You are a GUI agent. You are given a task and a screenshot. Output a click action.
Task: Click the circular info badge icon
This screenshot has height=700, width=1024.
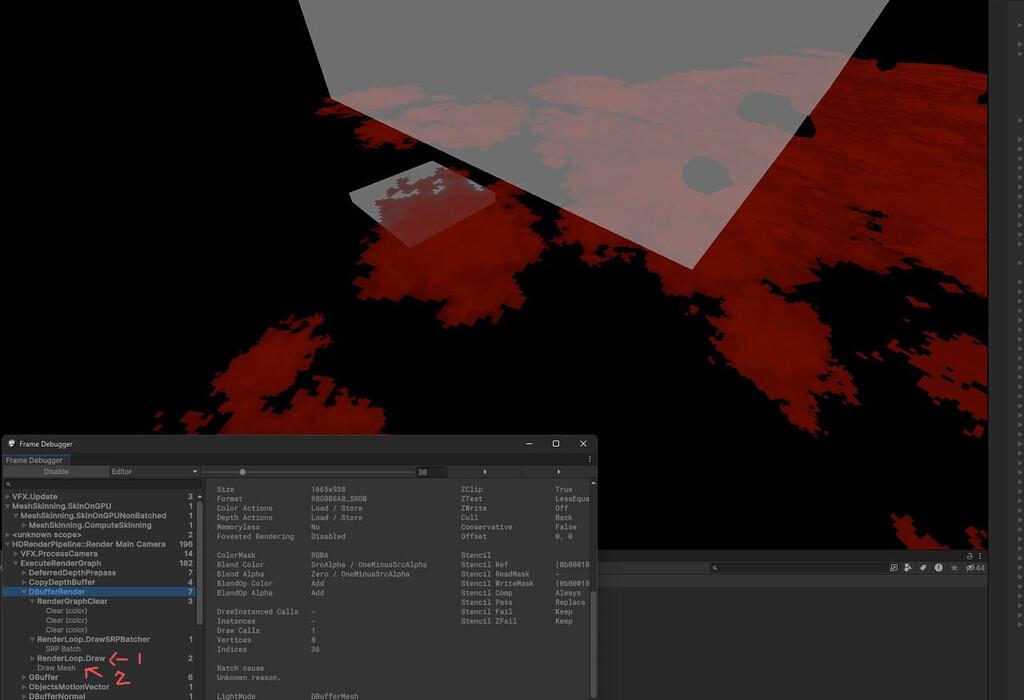(938, 567)
